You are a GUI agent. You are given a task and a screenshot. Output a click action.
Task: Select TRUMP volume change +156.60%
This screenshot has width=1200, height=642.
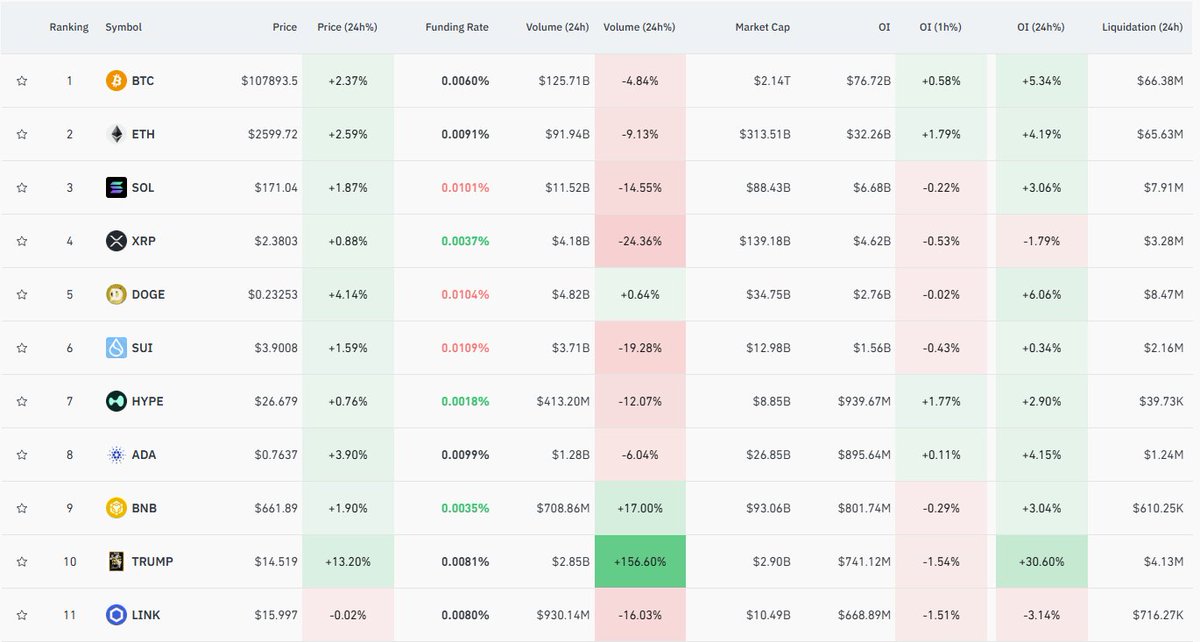[x=640, y=562]
